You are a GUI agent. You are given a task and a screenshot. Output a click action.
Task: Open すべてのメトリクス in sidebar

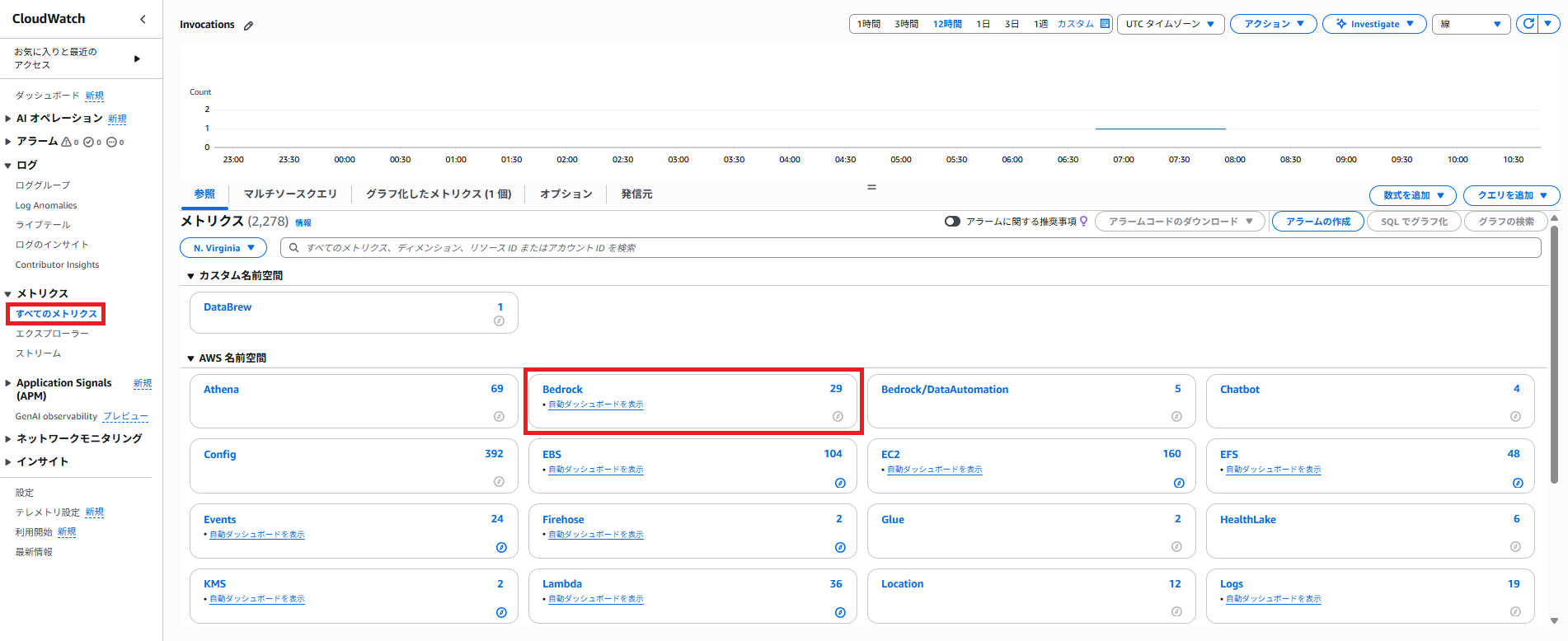[x=56, y=314]
